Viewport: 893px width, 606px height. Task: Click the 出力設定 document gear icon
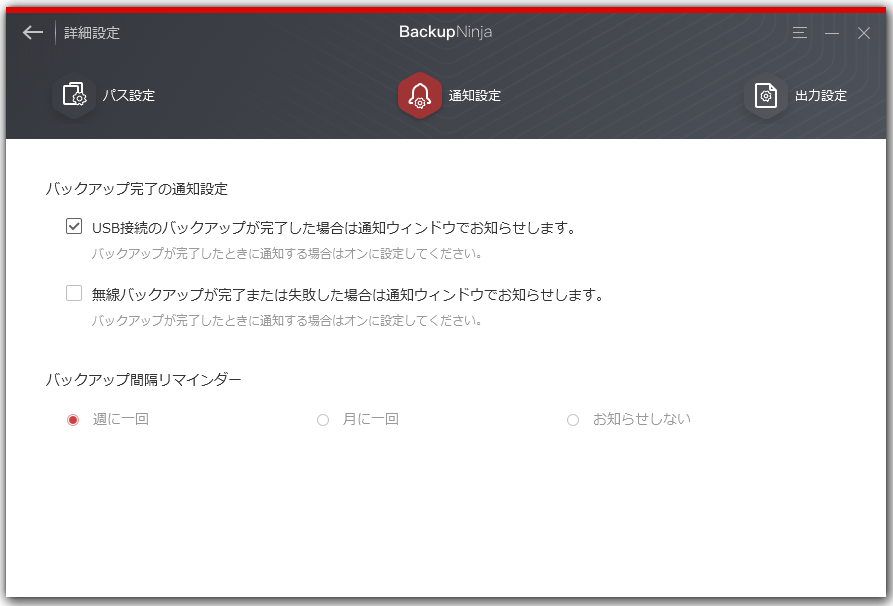766,95
